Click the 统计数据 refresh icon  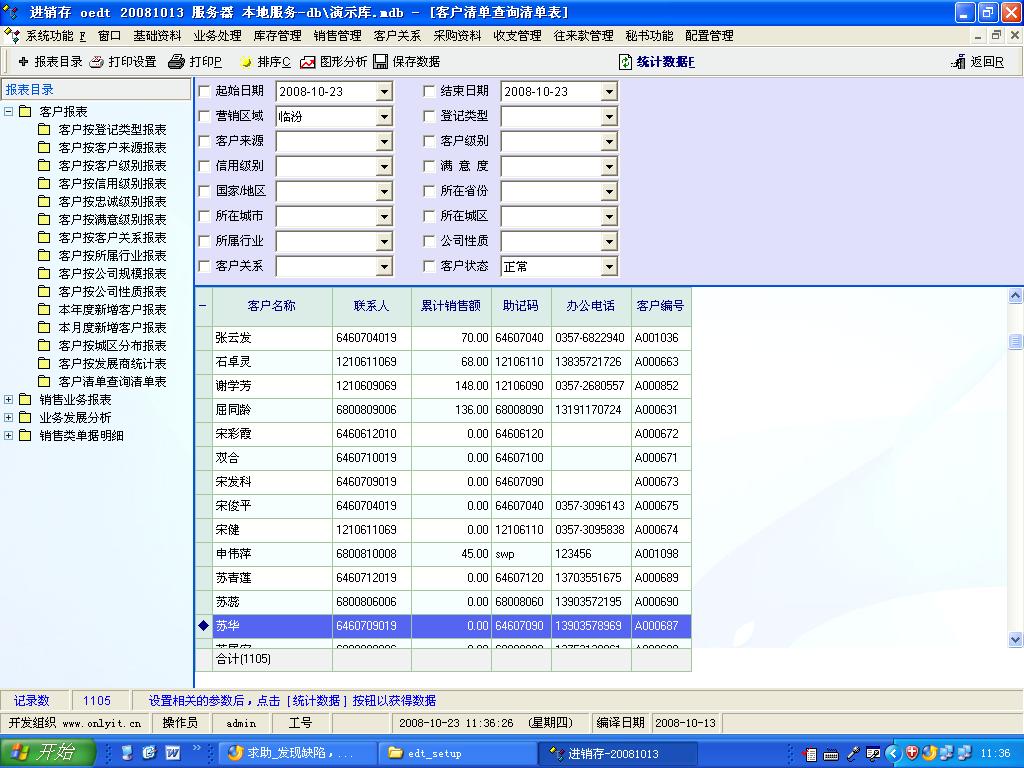(x=626, y=62)
